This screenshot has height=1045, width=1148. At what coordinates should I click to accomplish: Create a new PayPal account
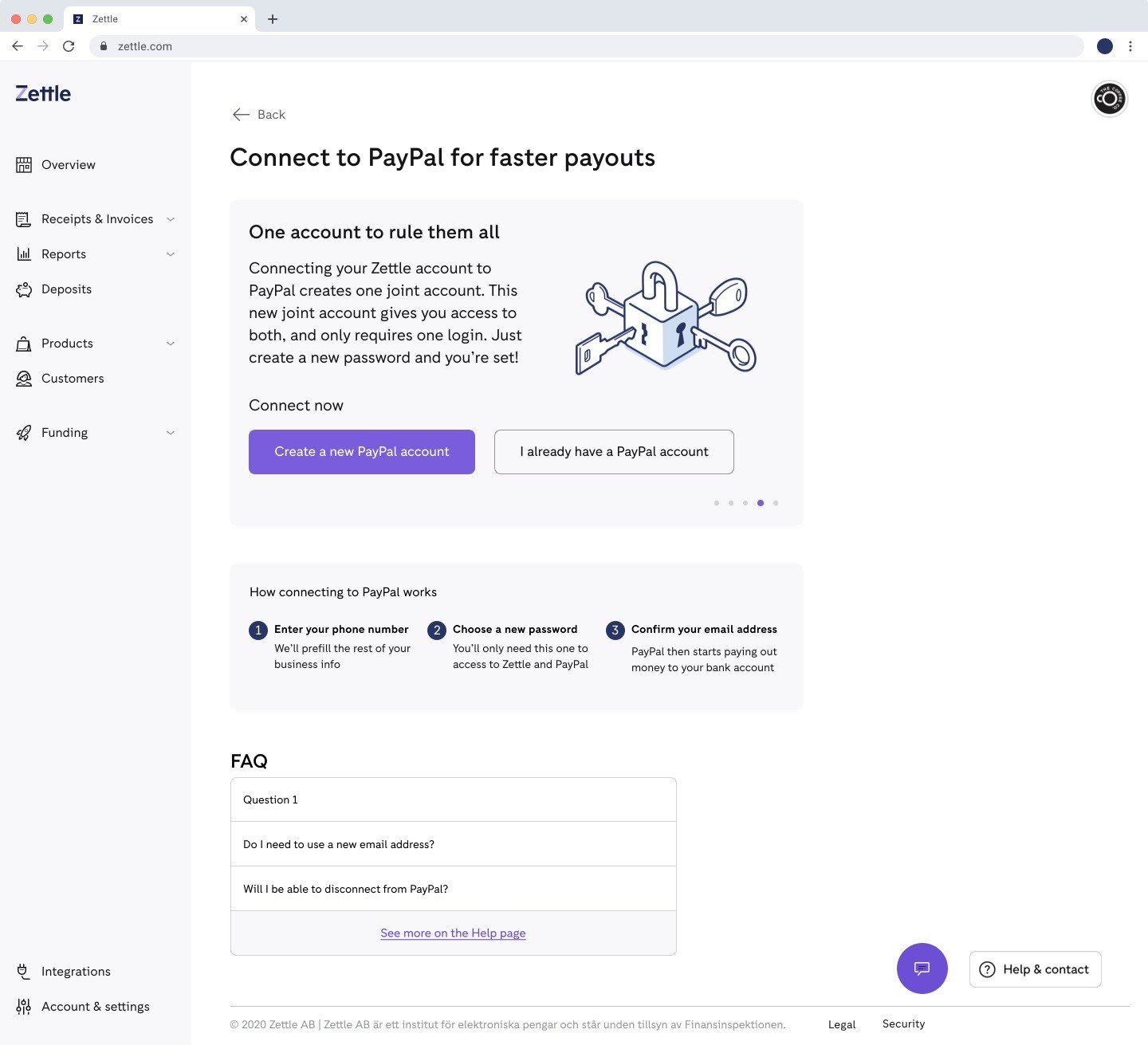[362, 452]
